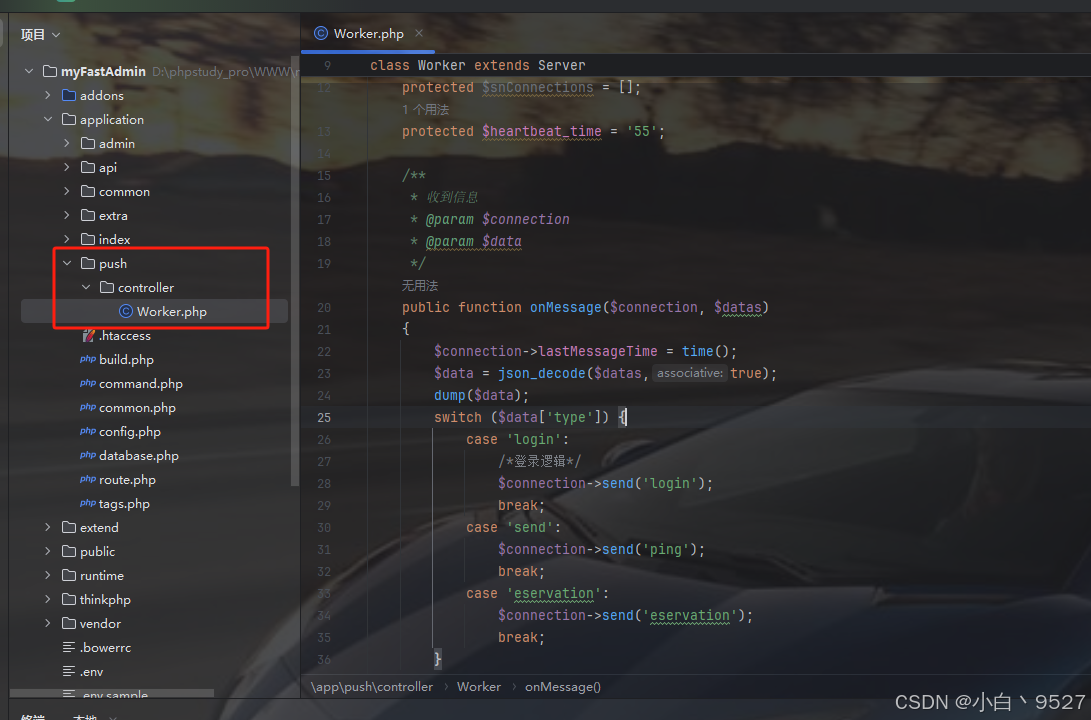This screenshot has width=1091, height=720.
Task: Click the database.php file icon
Action: click(88, 455)
